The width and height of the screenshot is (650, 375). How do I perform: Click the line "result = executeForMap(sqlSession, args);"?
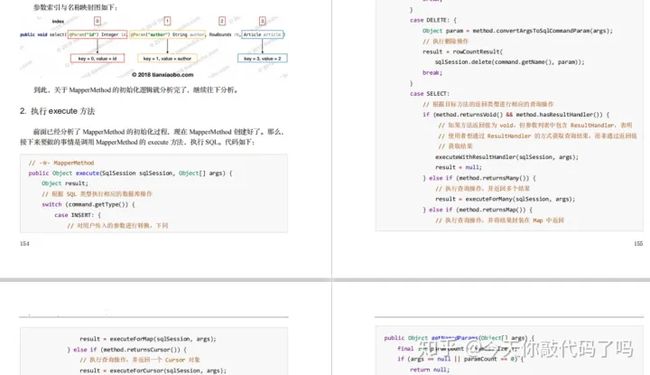148,339
